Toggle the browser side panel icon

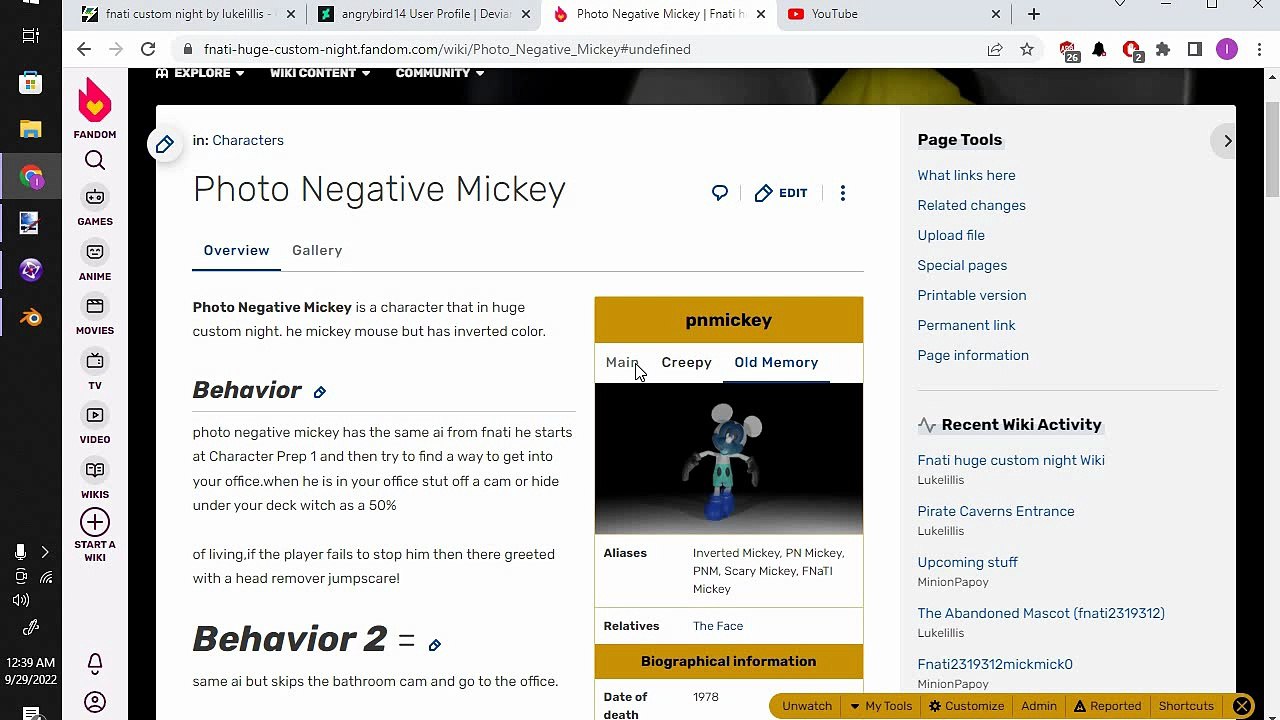tap(1195, 49)
